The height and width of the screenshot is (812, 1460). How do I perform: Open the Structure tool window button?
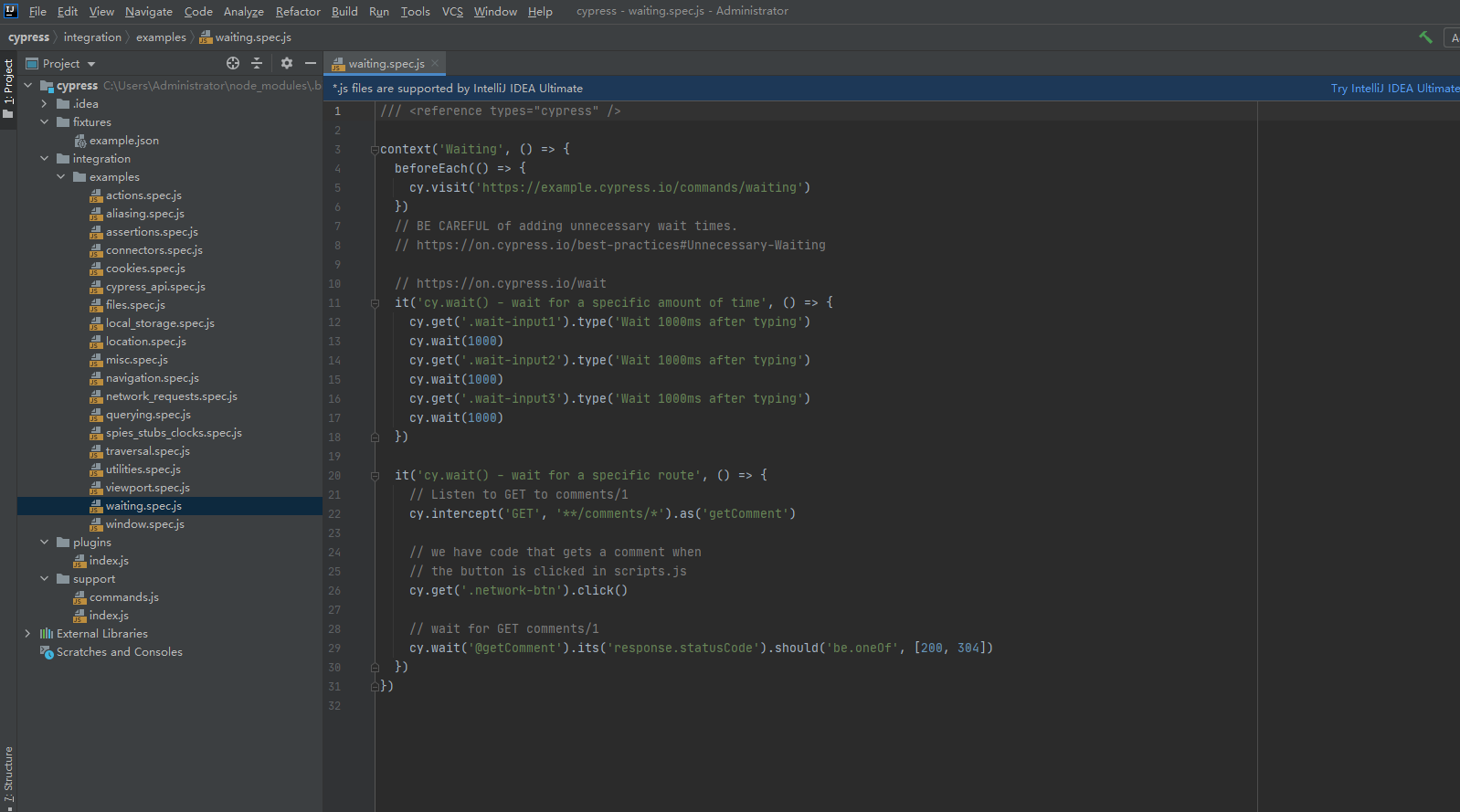(8, 775)
